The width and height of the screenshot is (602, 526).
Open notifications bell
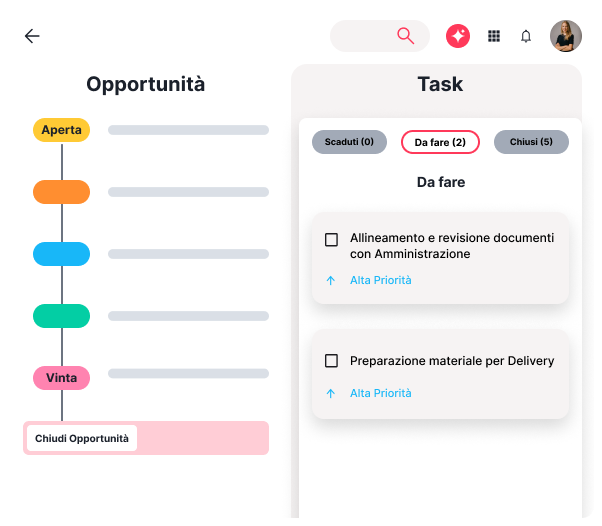526,36
